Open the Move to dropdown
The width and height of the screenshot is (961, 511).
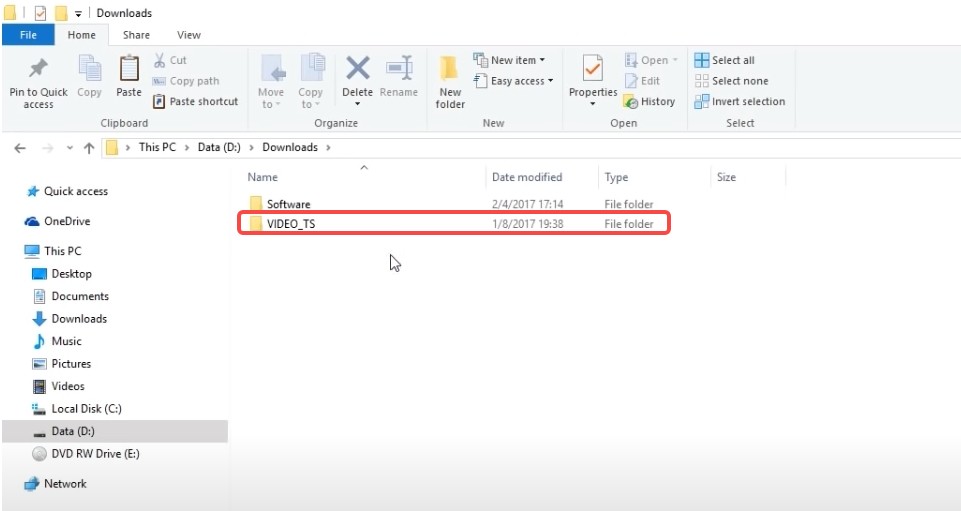(x=270, y=81)
